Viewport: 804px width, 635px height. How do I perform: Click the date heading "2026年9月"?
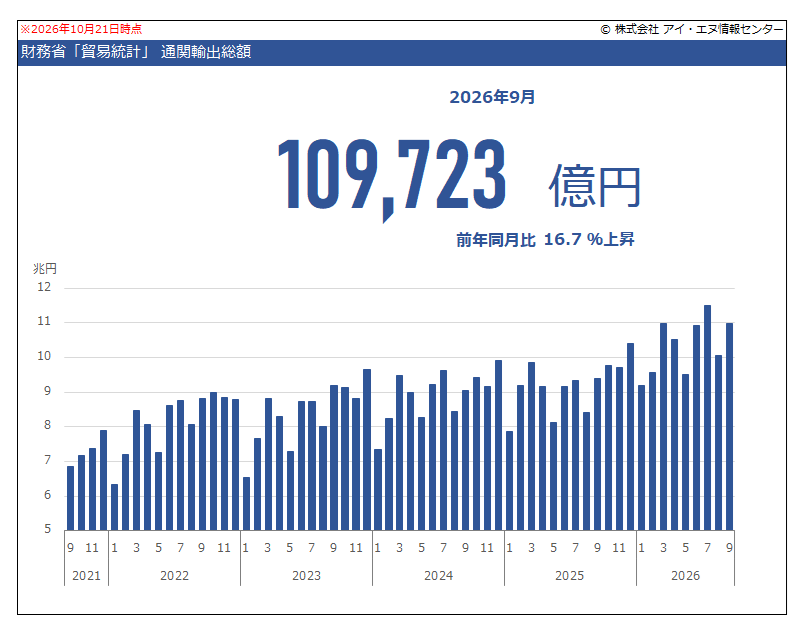[492, 97]
